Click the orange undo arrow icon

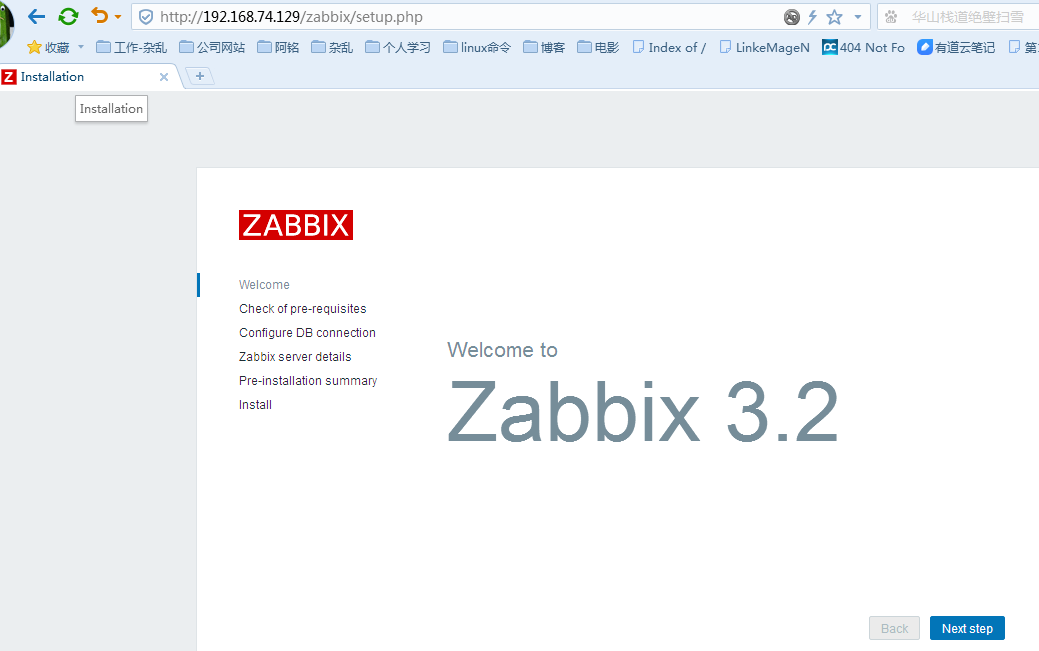[99, 16]
